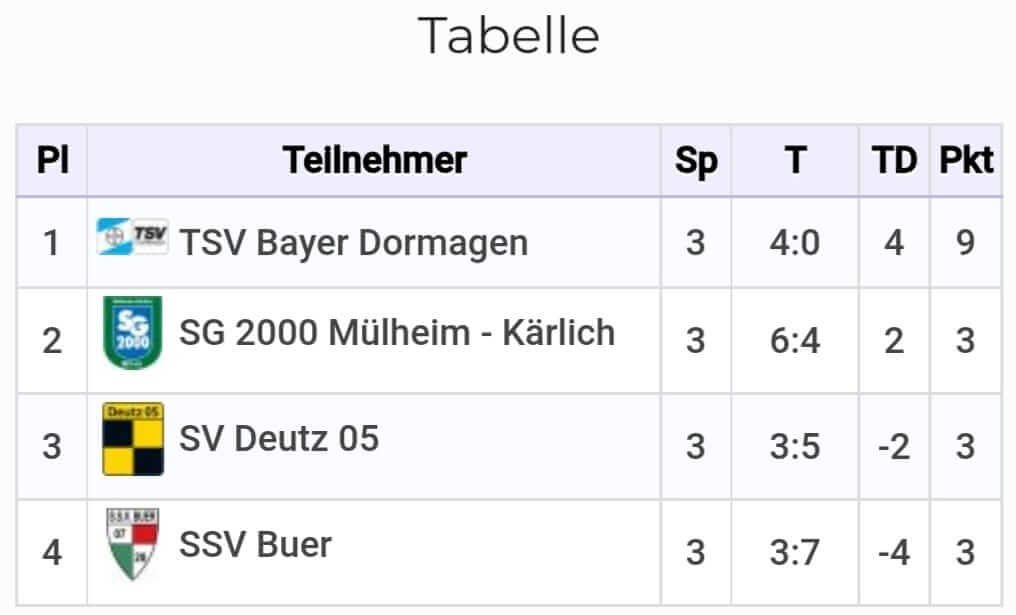Click the T goals column header
1016x615 pixels.
pos(796,160)
